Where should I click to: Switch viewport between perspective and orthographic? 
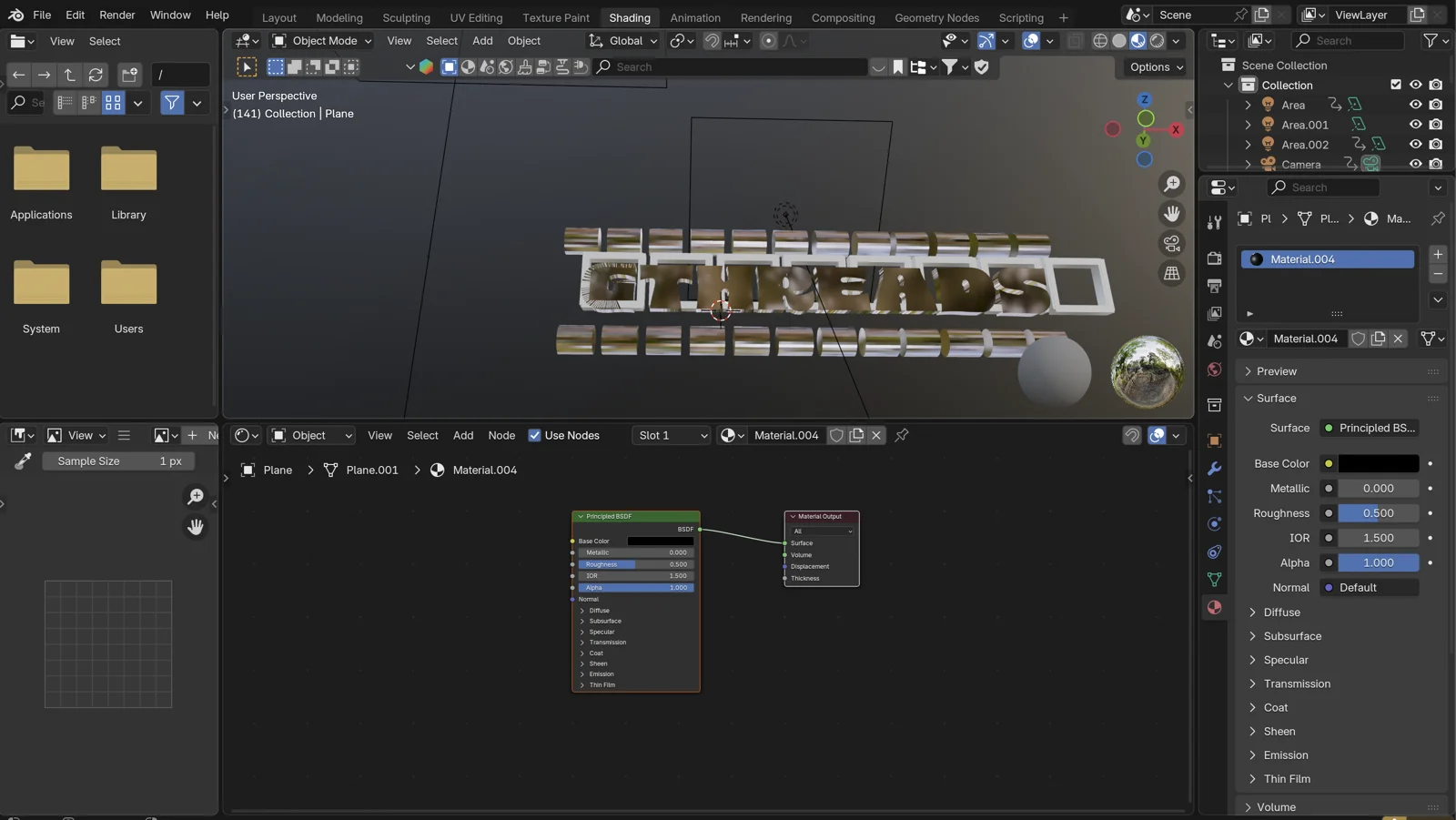(x=1172, y=273)
